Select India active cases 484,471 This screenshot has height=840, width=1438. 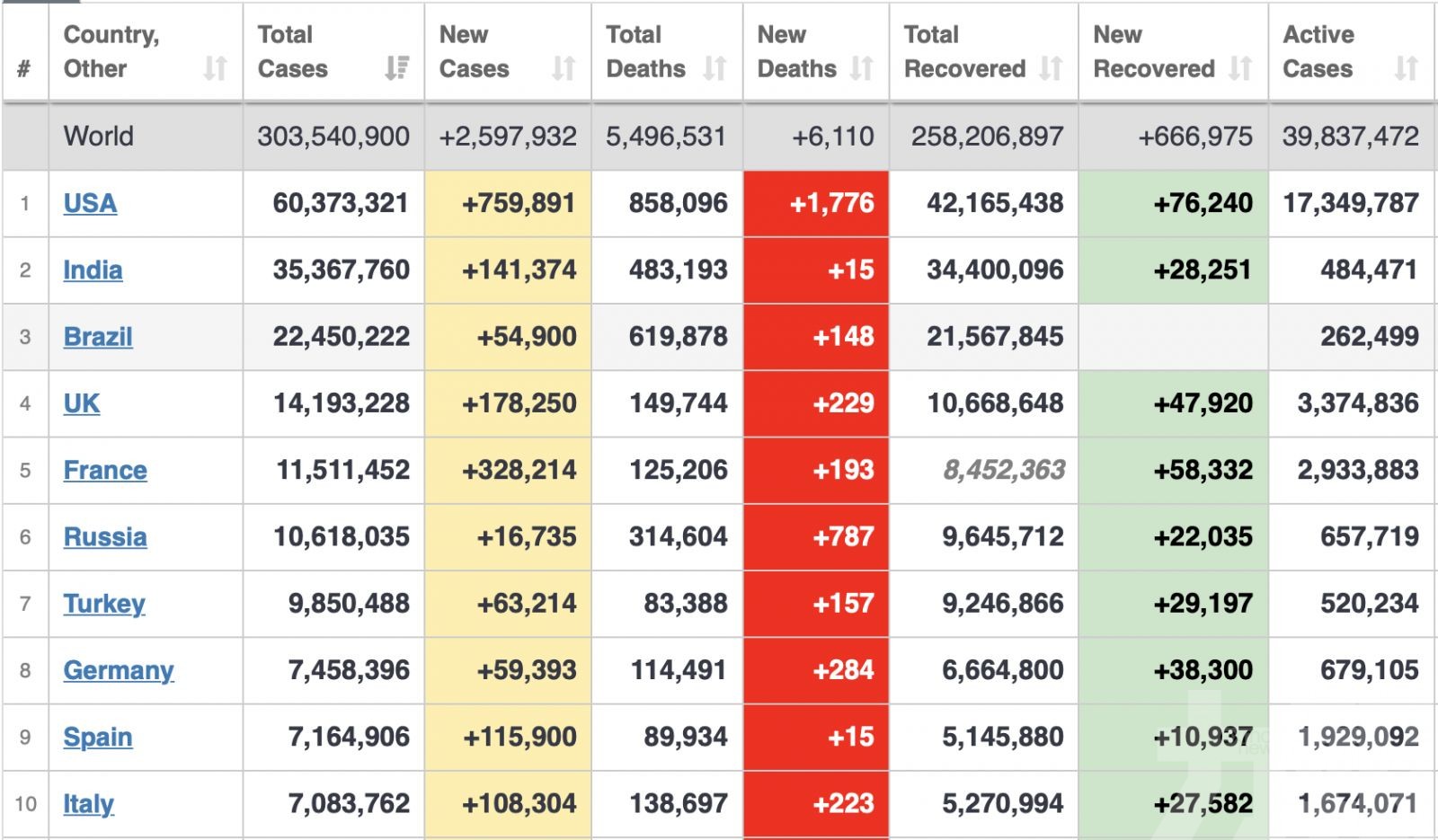(1370, 270)
